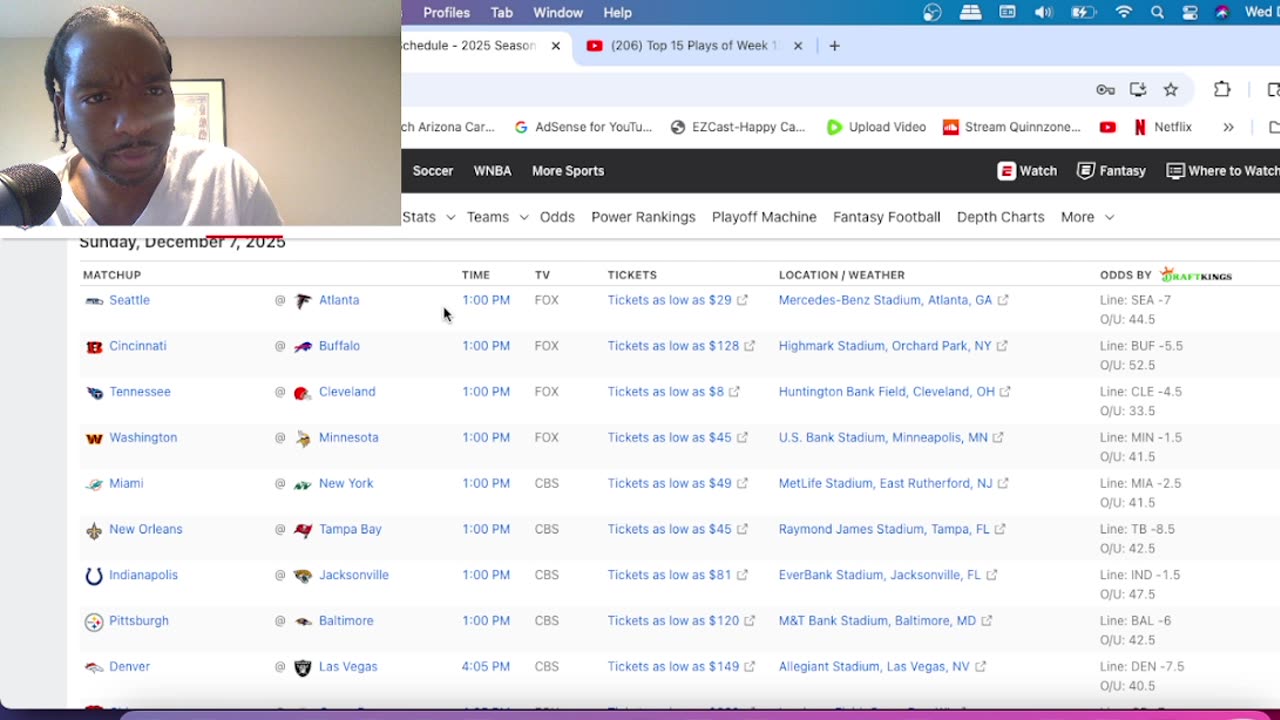This screenshot has height=720, width=1280.
Task: Open the Mercedes-Benz Stadium location link
Action: (x=885, y=300)
